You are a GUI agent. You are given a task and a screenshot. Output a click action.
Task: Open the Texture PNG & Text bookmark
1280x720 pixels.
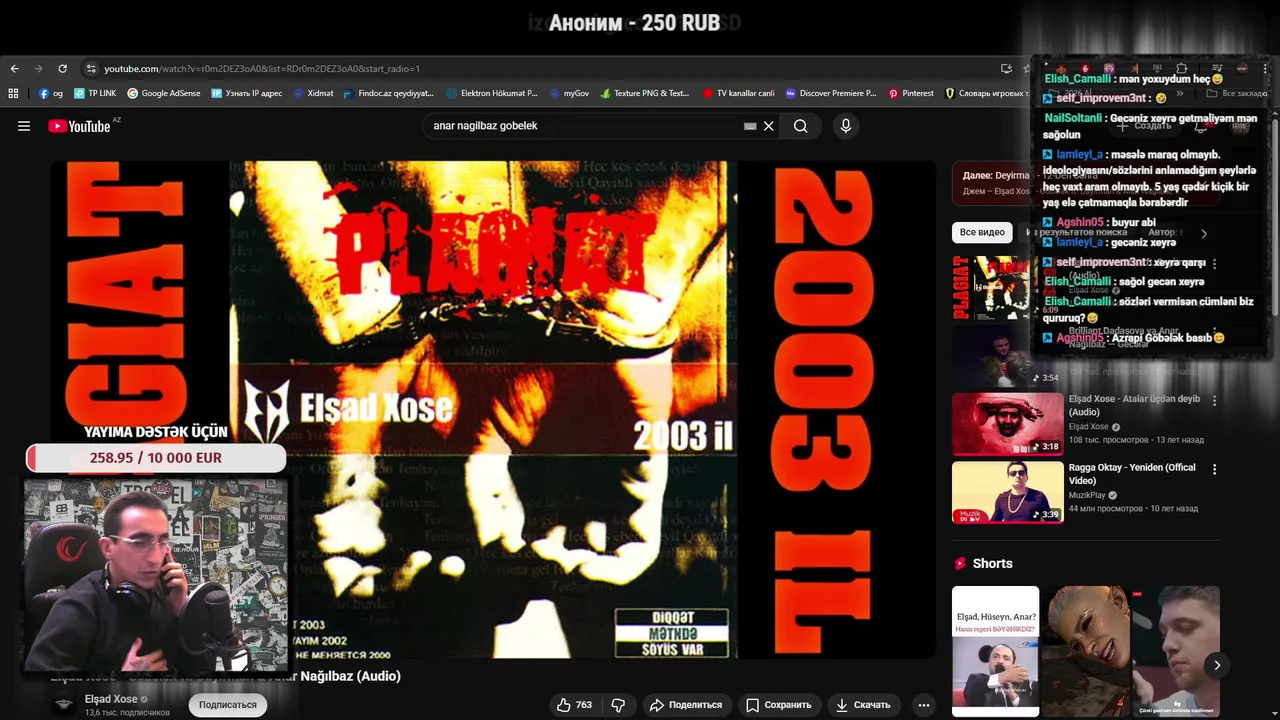[x=645, y=93]
